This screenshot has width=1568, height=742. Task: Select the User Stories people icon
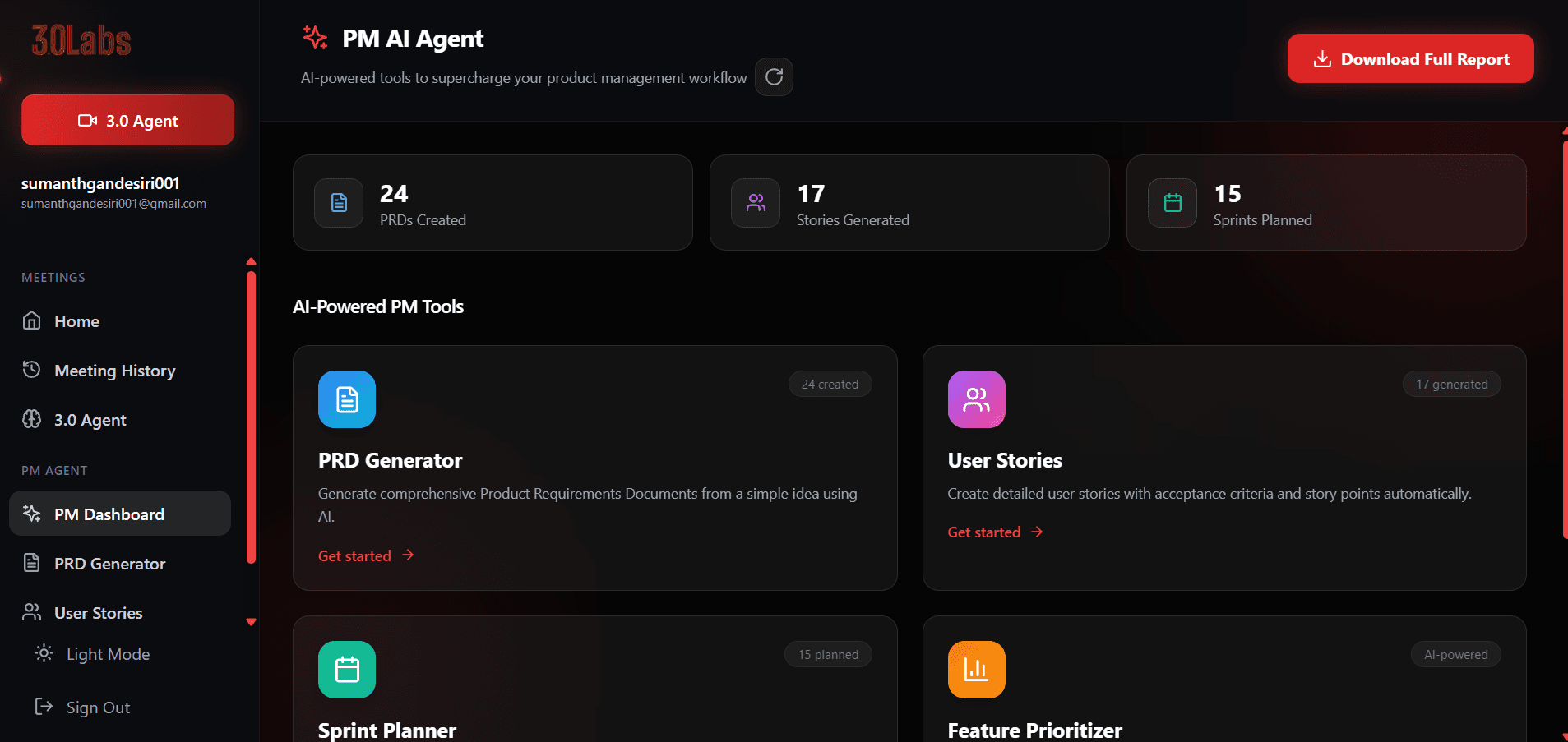click(x=976, y=399)
